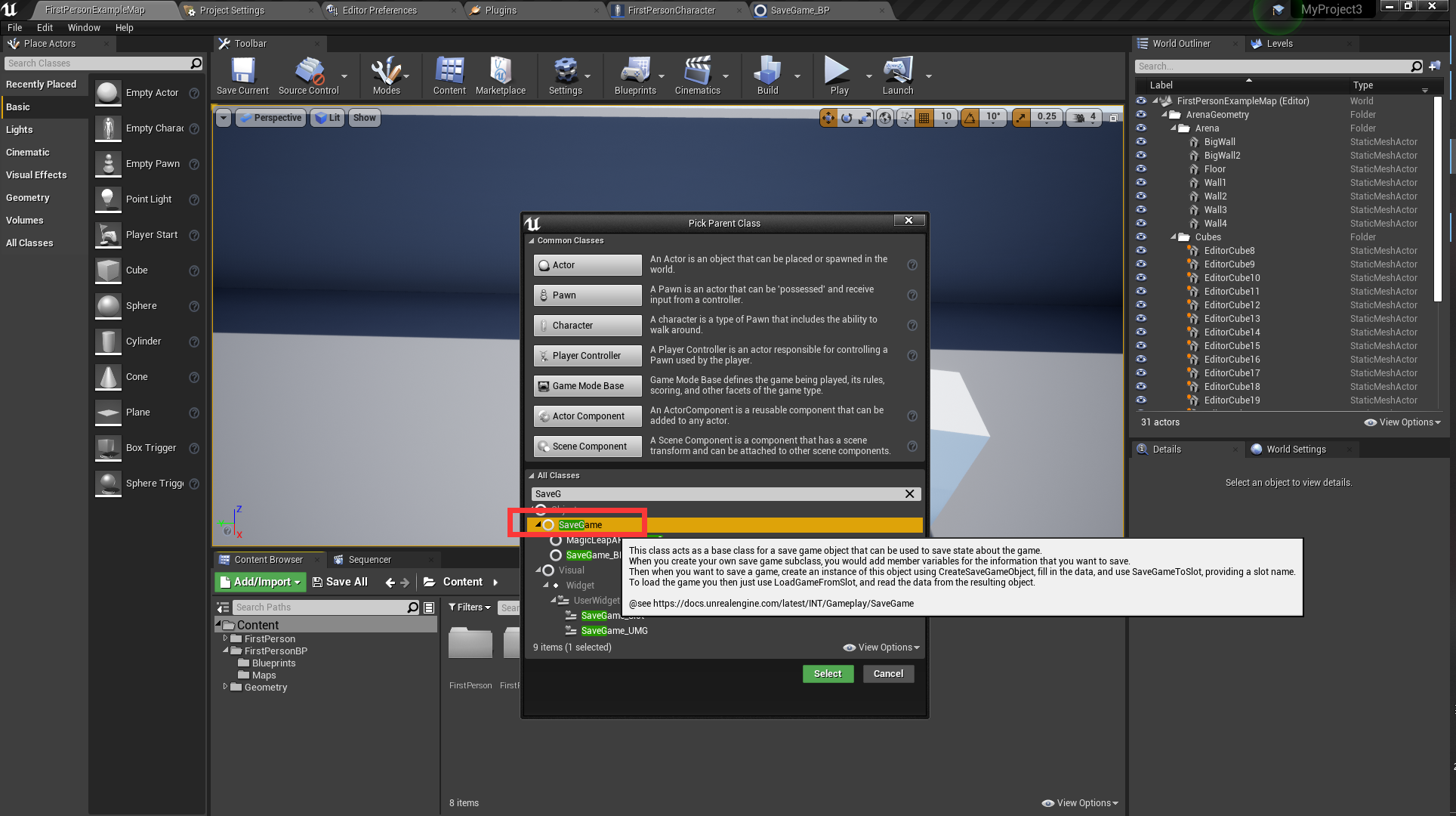
Task: Open View Options in the class picker
Action: tap(881, 648)
